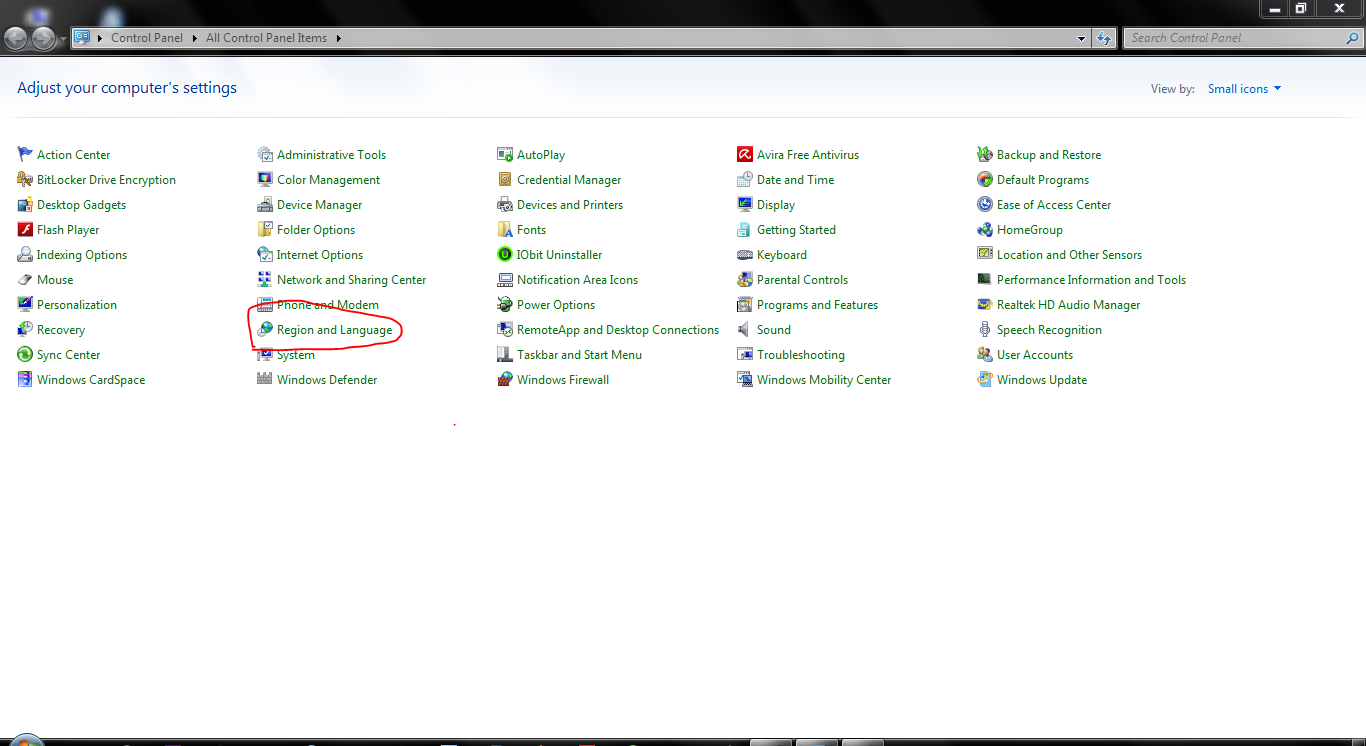Image resolution: width=1366 pixels, height=746 pixels.
Task: Open the Sync Center green icon
Action: pos(25,354)
